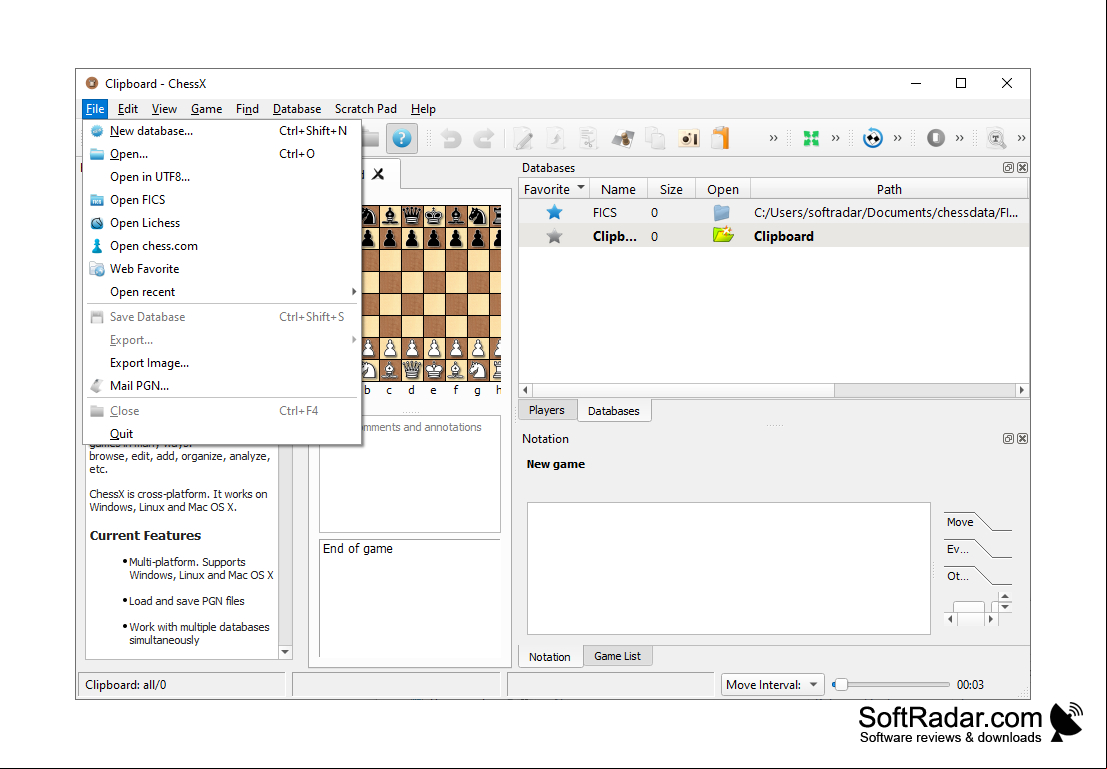Expand hidden toolbar items after clipboard icon
The width and height of the screenshot is (1107, 769).
[773, 138]
